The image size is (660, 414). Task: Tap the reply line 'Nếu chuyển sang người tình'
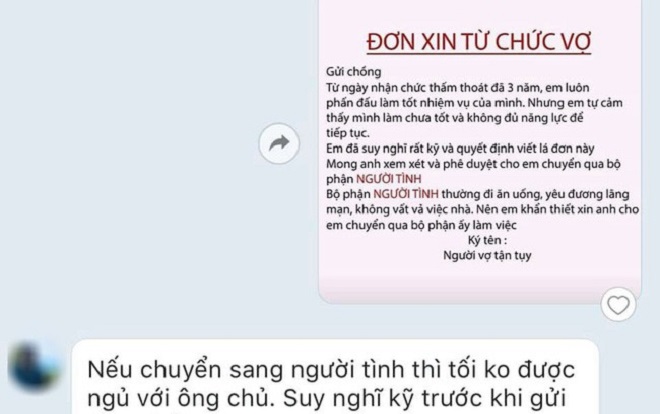point(331,370)
